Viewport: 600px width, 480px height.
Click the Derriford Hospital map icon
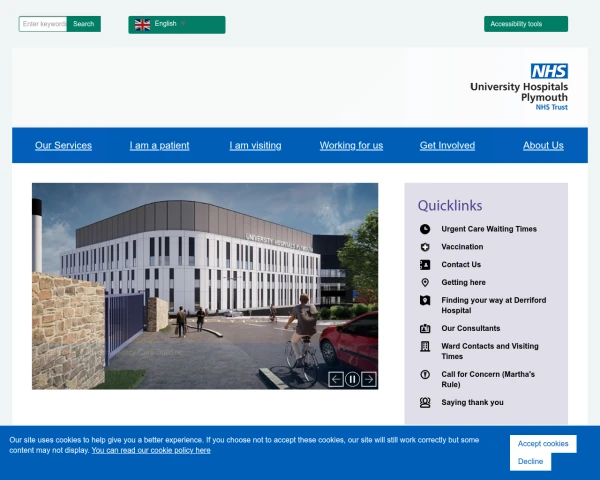point(425,300)
